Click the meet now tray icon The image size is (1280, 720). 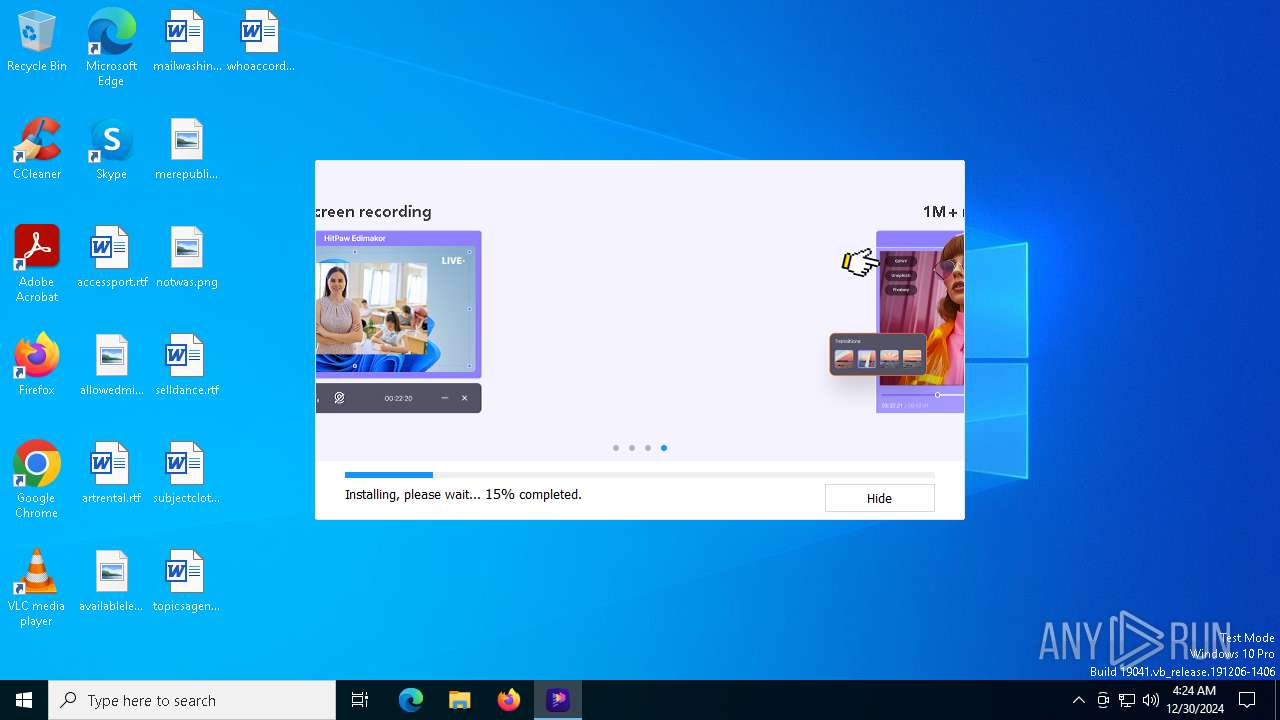1103,700
